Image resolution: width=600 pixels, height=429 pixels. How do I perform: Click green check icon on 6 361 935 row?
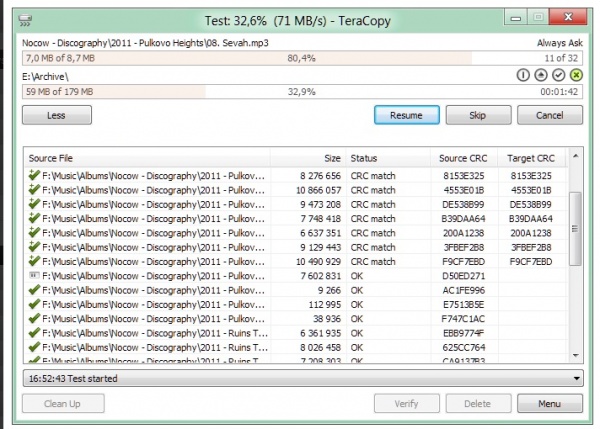click(x=34, y=333)
